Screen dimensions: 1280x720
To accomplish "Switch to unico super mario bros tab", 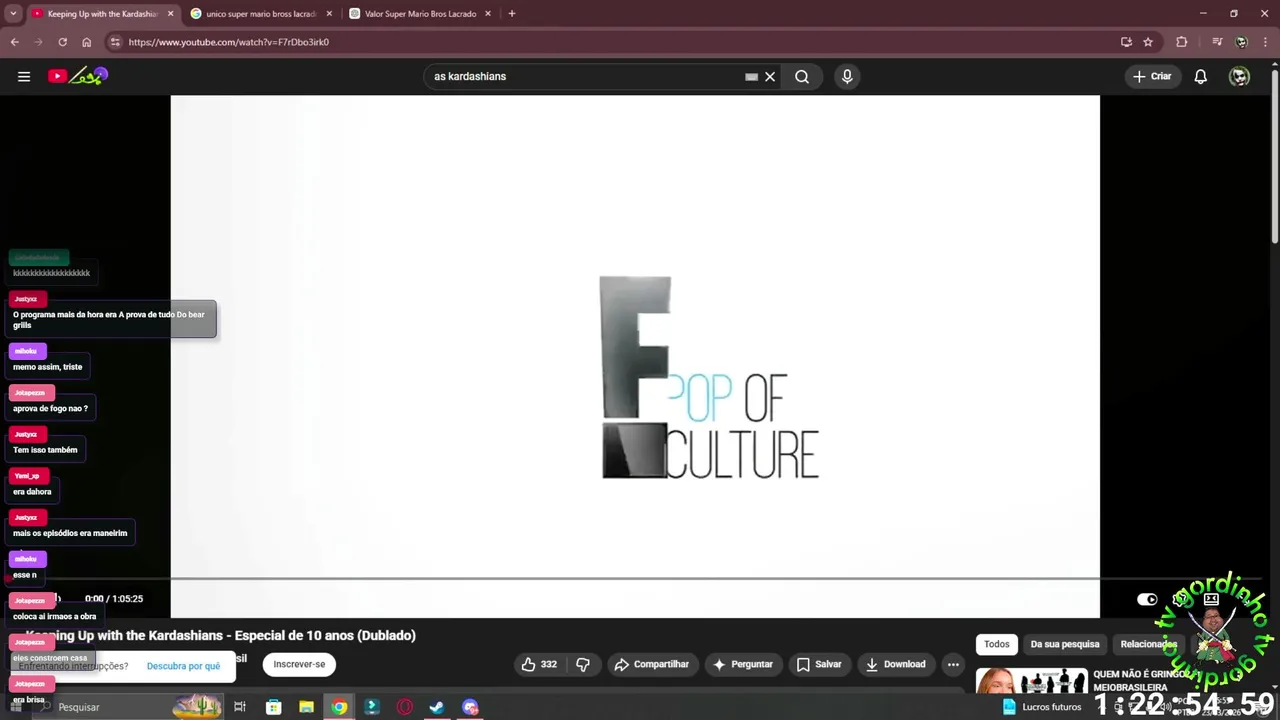I will pyautogui.click(x=261, y=14).
